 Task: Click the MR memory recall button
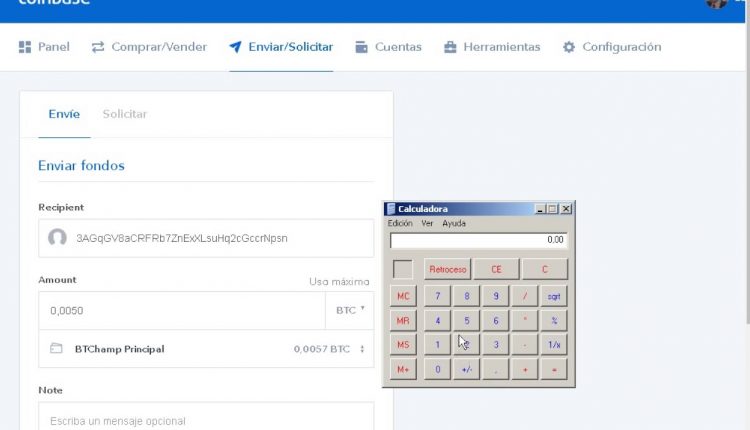pyautogui.click(x=403, y=320)
